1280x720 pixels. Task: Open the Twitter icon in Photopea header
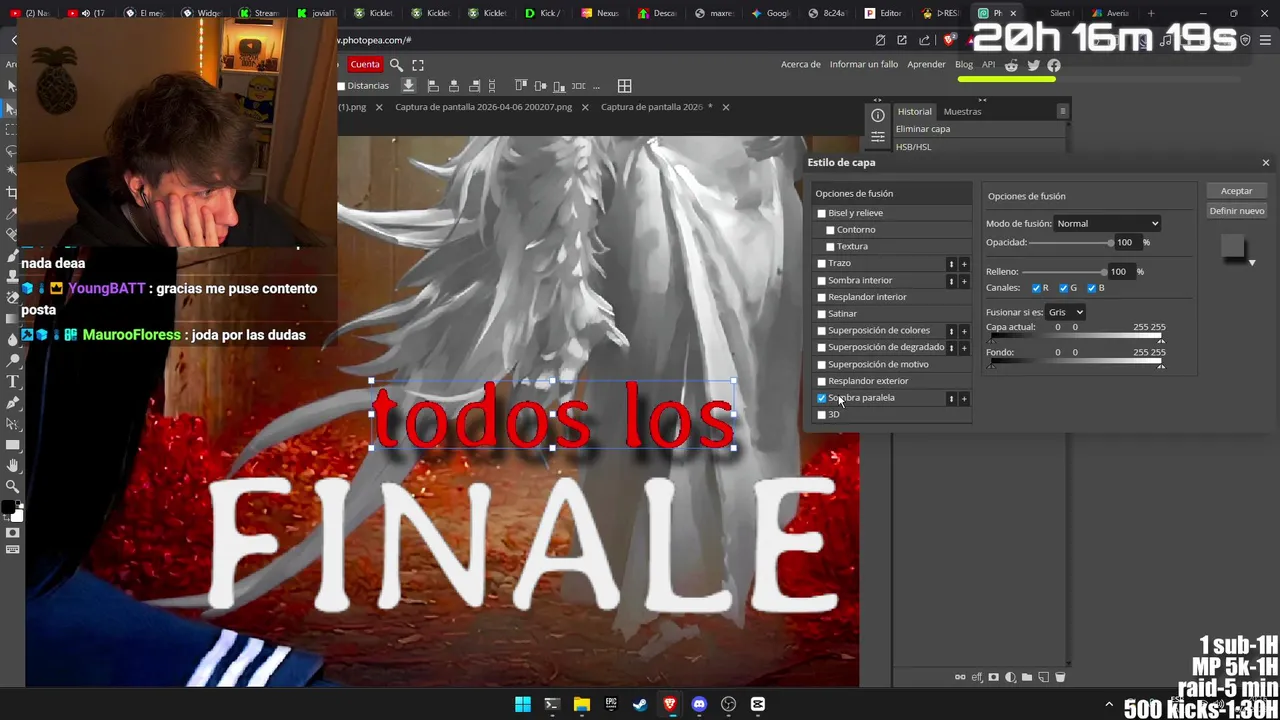point(1033,65)
